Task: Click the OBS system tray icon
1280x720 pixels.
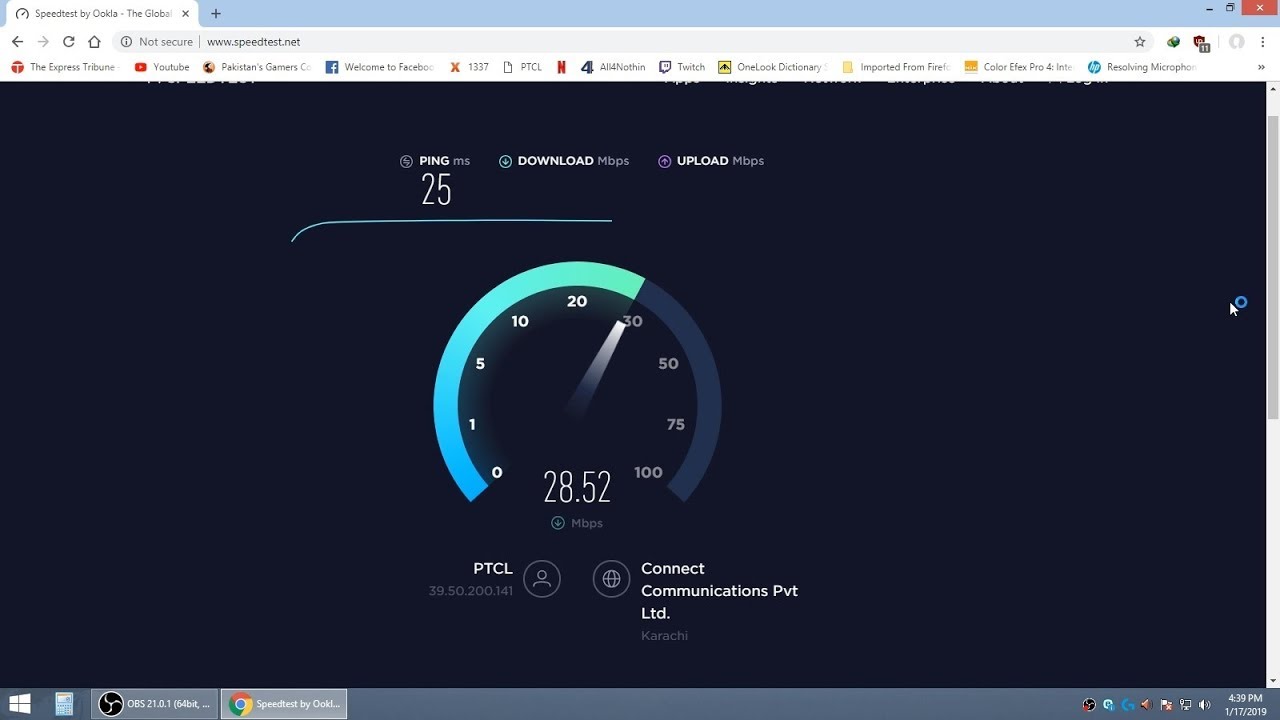Action: 1089,705
